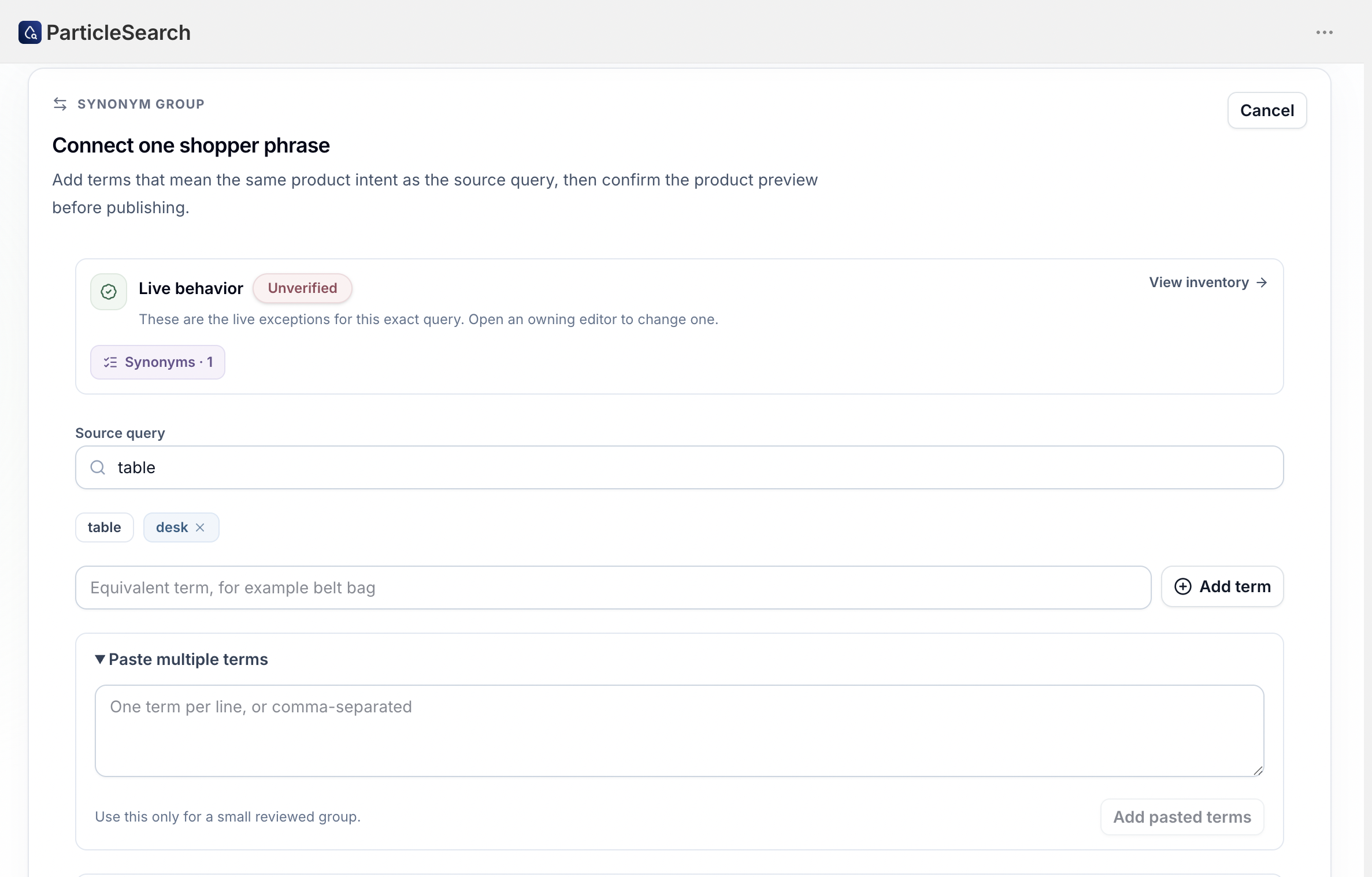Click the checklist icon in Synonyms chip
The width and height of the screenshot is (1372, 877).
click(110, 362)
